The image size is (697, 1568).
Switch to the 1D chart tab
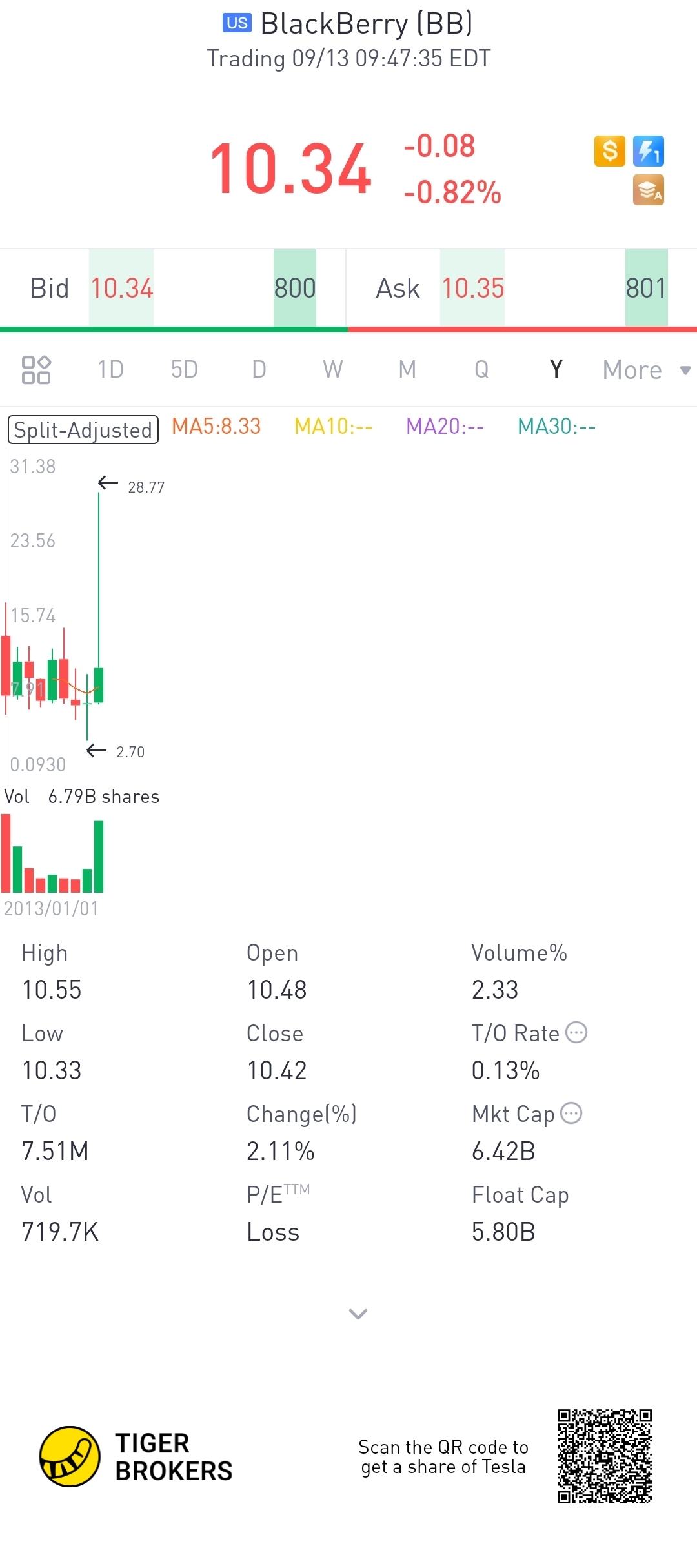click(110, 370)
